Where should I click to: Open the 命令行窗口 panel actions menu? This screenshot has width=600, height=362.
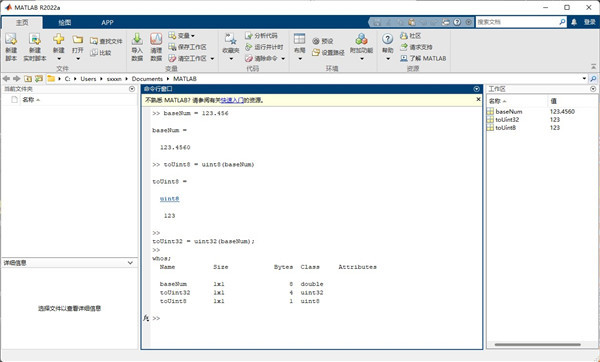[476, 89]
